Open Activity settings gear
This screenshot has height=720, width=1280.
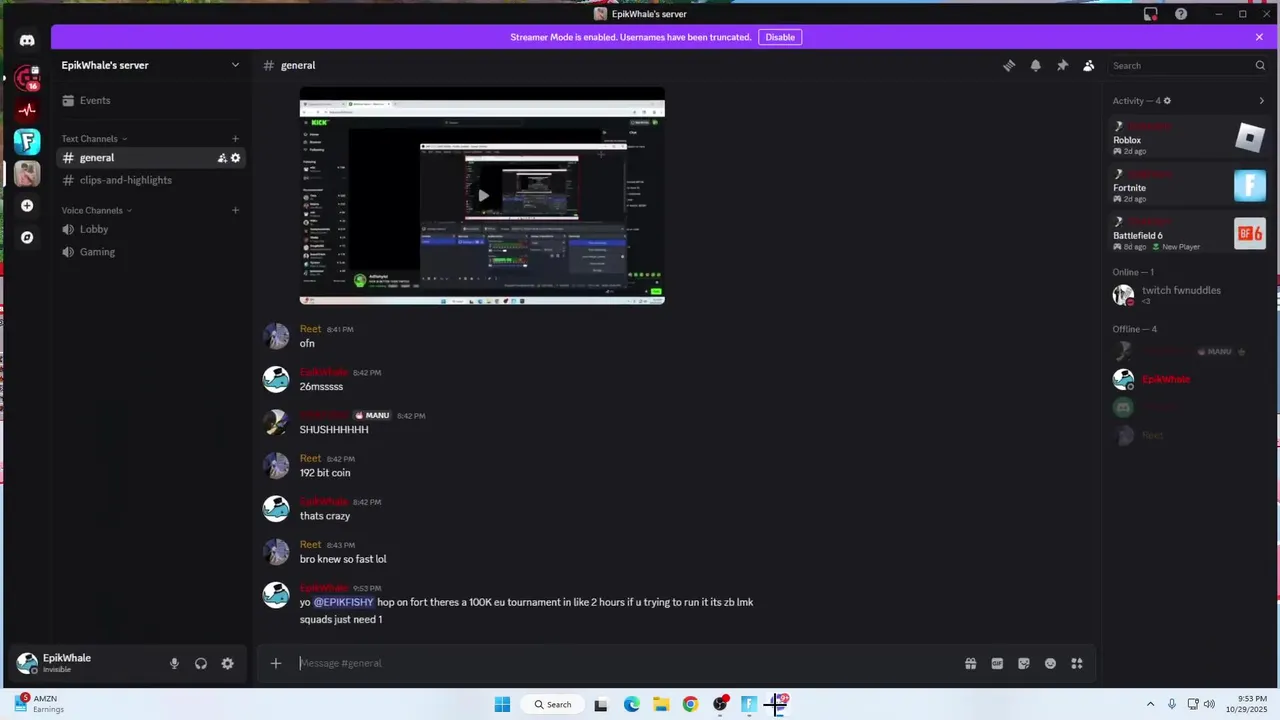click(1167, 101)
